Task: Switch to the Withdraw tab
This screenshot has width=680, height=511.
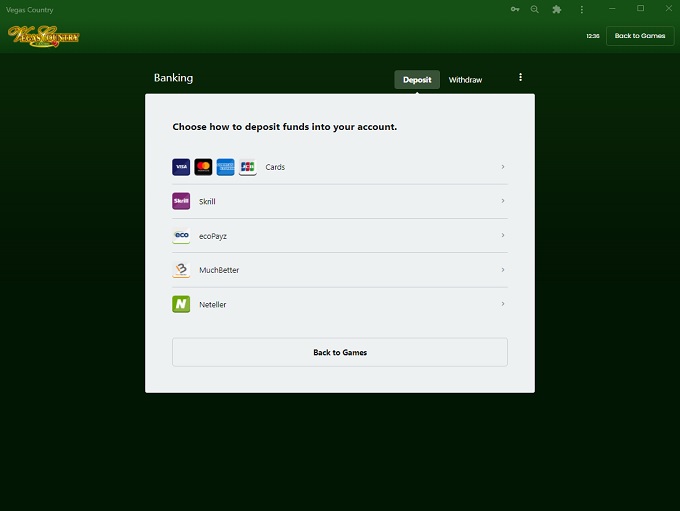Action: point(465,80)
